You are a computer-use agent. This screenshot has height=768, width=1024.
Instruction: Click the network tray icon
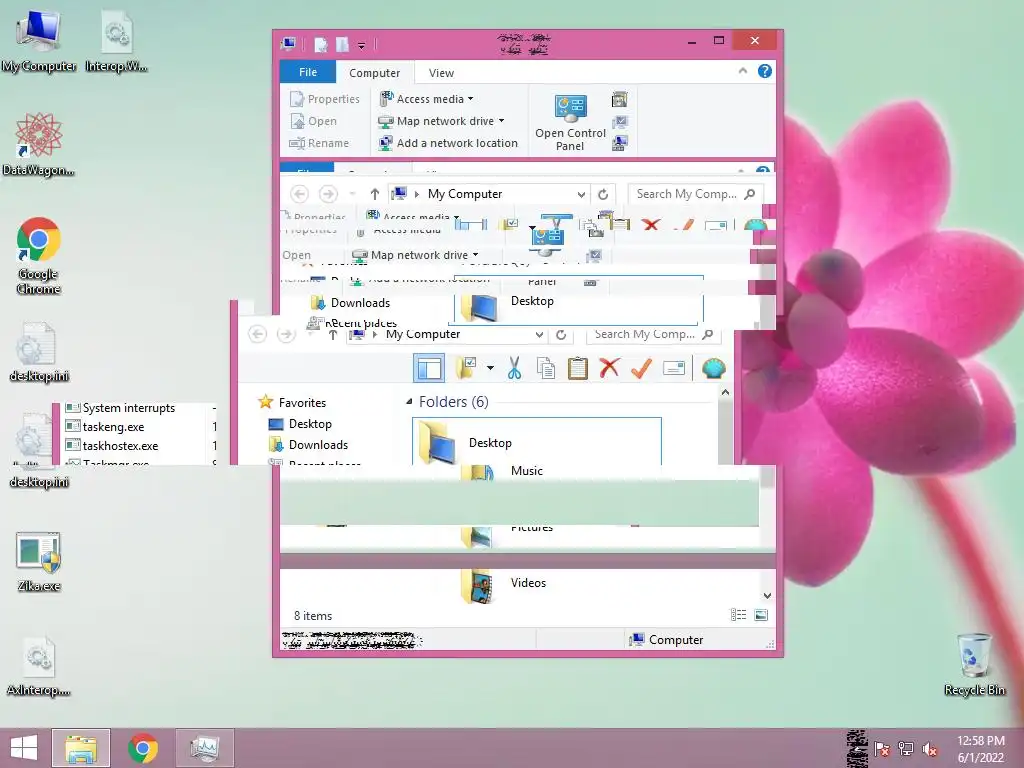point(906,749)
